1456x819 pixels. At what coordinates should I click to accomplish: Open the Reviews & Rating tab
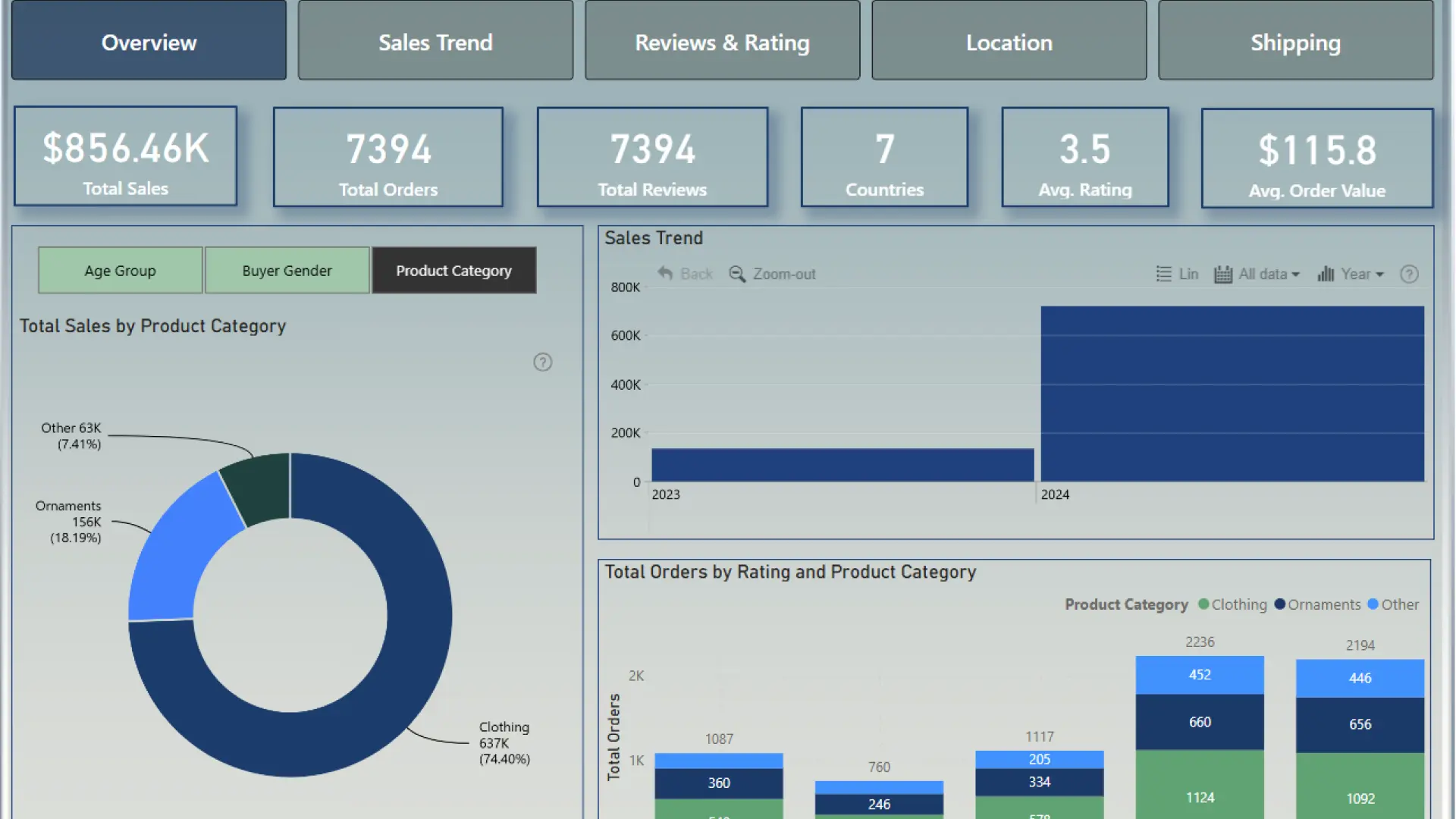(722, 40)
